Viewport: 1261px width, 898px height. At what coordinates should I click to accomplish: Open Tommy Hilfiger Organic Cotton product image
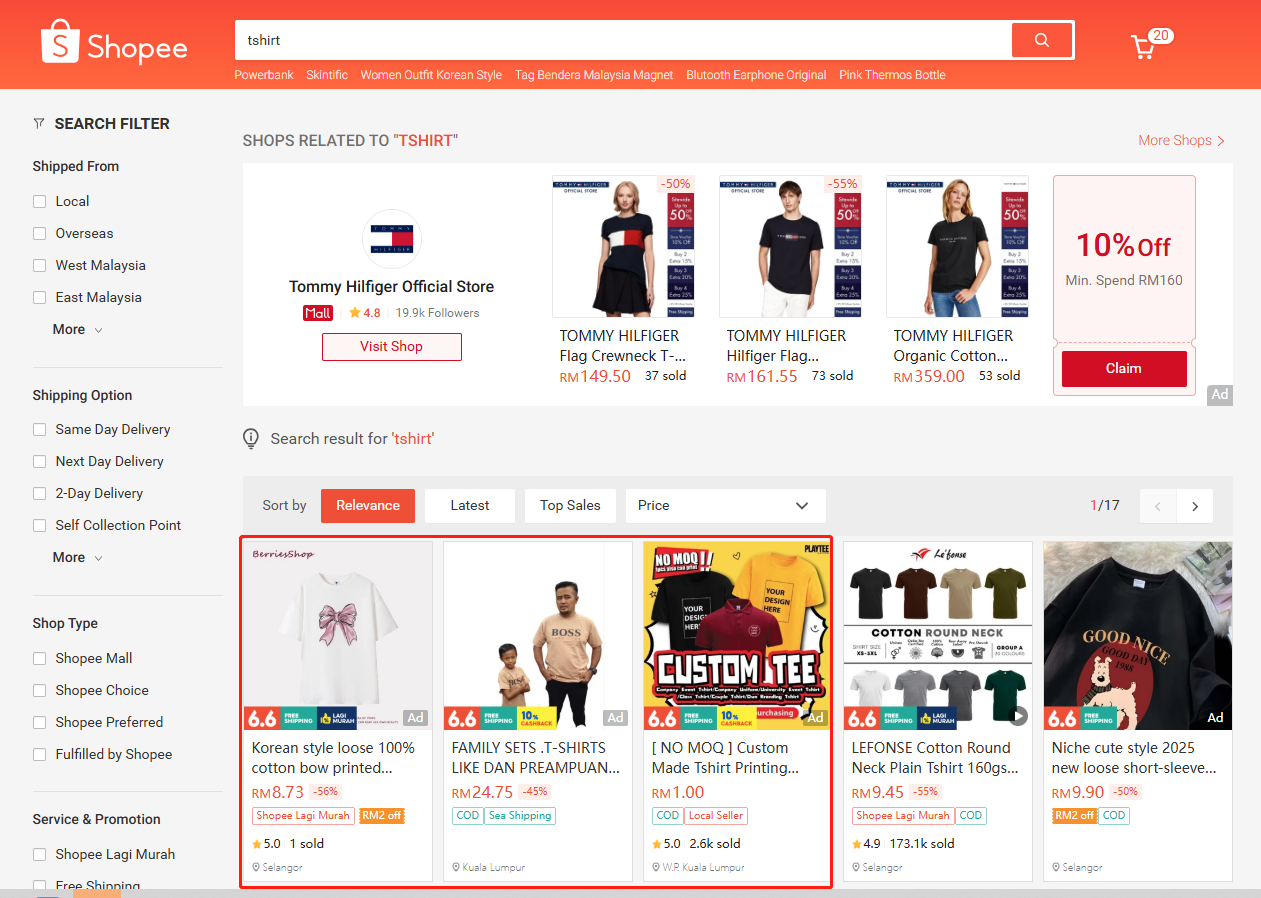tap(957, 247)
